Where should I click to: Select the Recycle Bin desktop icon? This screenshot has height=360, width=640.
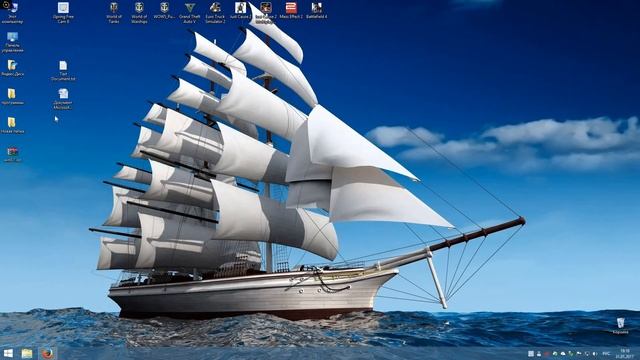(620, 326)
